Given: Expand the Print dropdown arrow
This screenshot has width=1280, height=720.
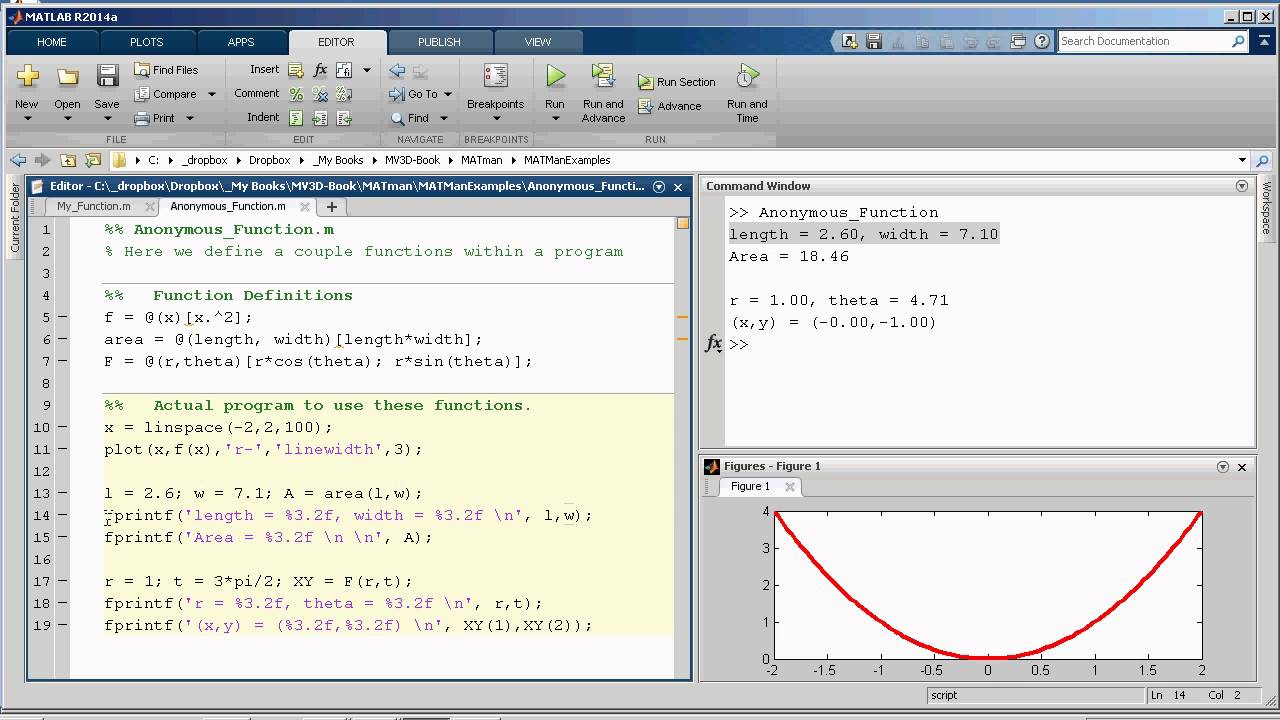Looking at the screenshot, I should [x=190, y=118].
